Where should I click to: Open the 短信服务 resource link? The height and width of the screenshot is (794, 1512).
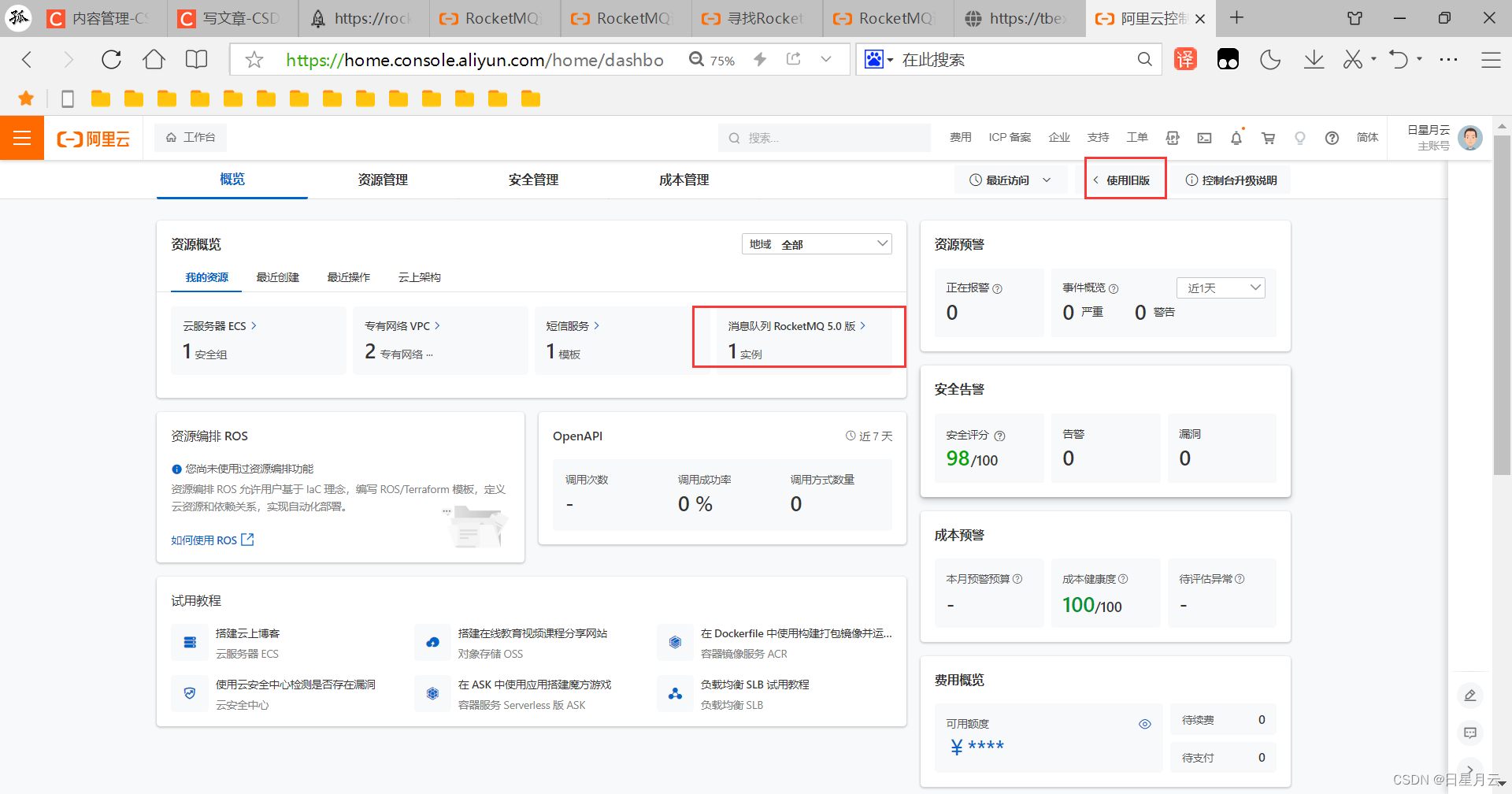tap(573, 326)
